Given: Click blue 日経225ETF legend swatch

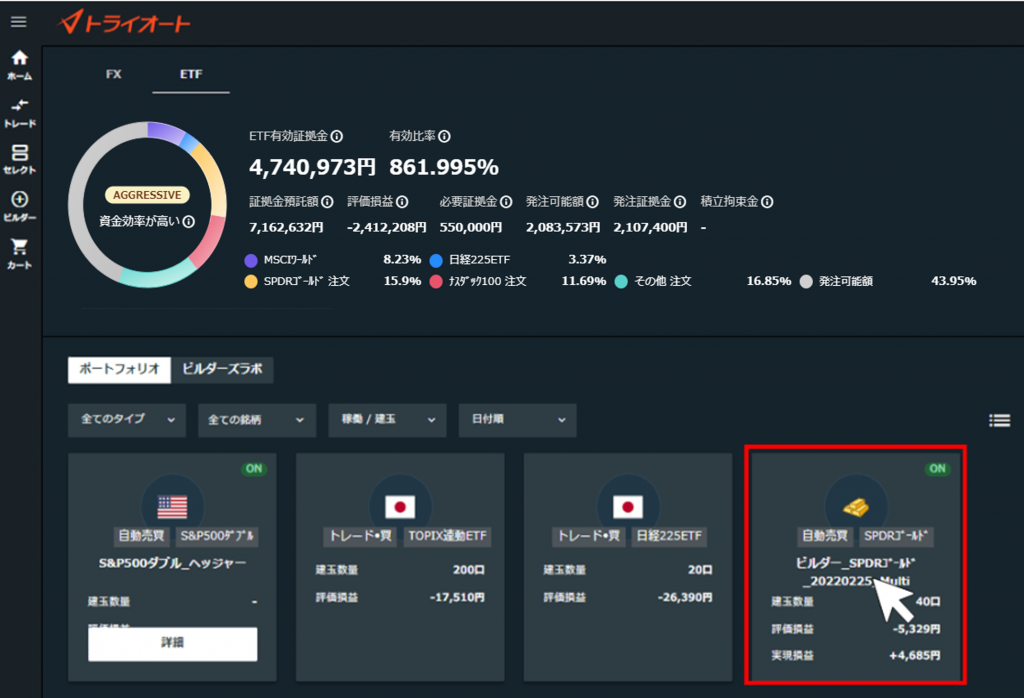Looking at the screenshot, I should [x=436, y=261].
